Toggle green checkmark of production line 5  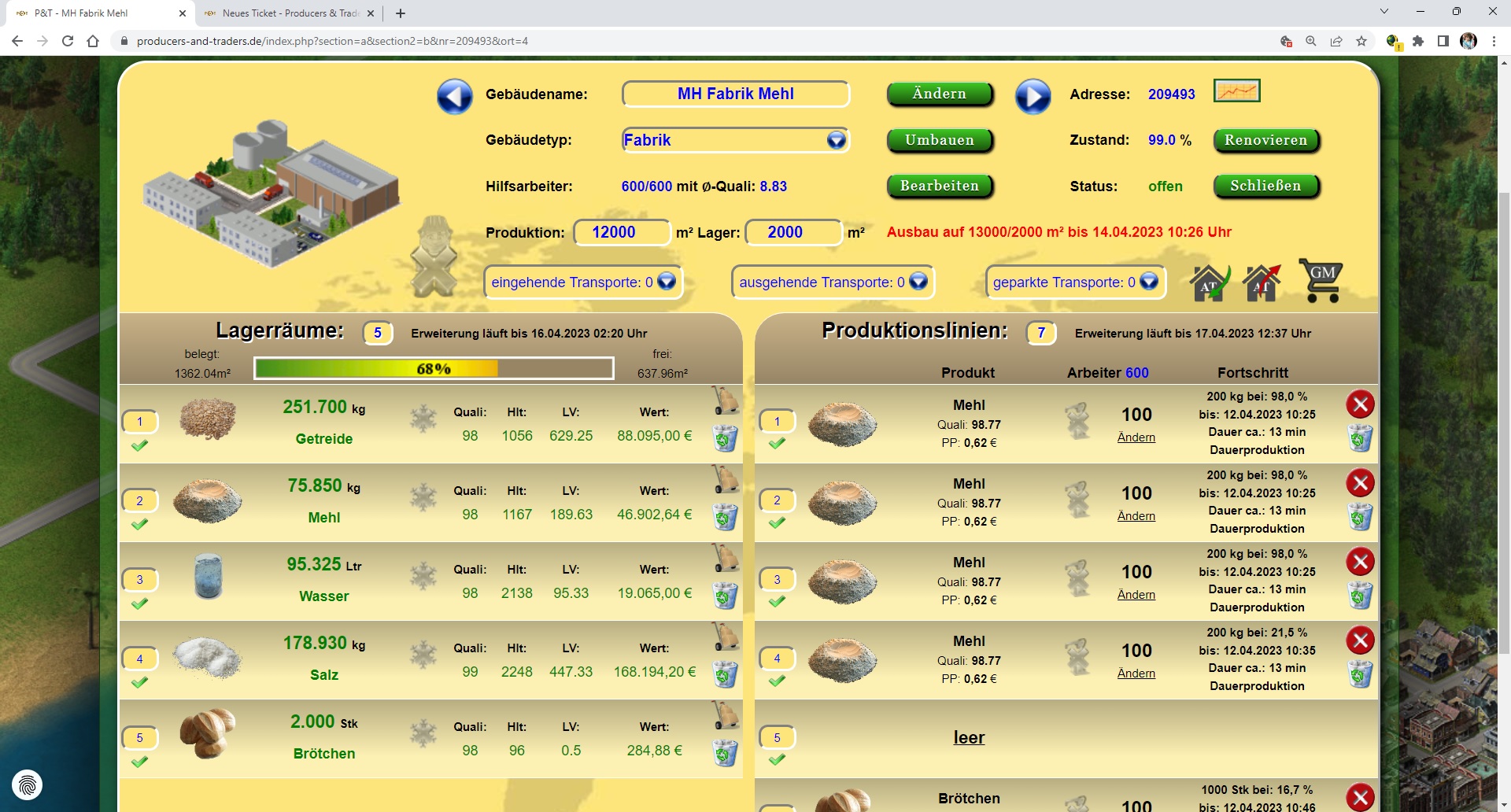pos(777,759)
